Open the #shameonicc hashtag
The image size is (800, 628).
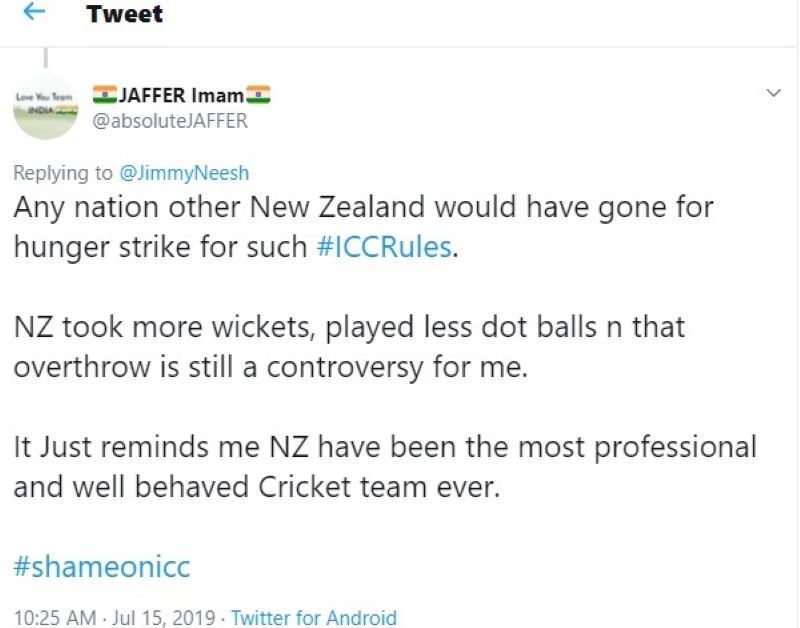[101, 567]
